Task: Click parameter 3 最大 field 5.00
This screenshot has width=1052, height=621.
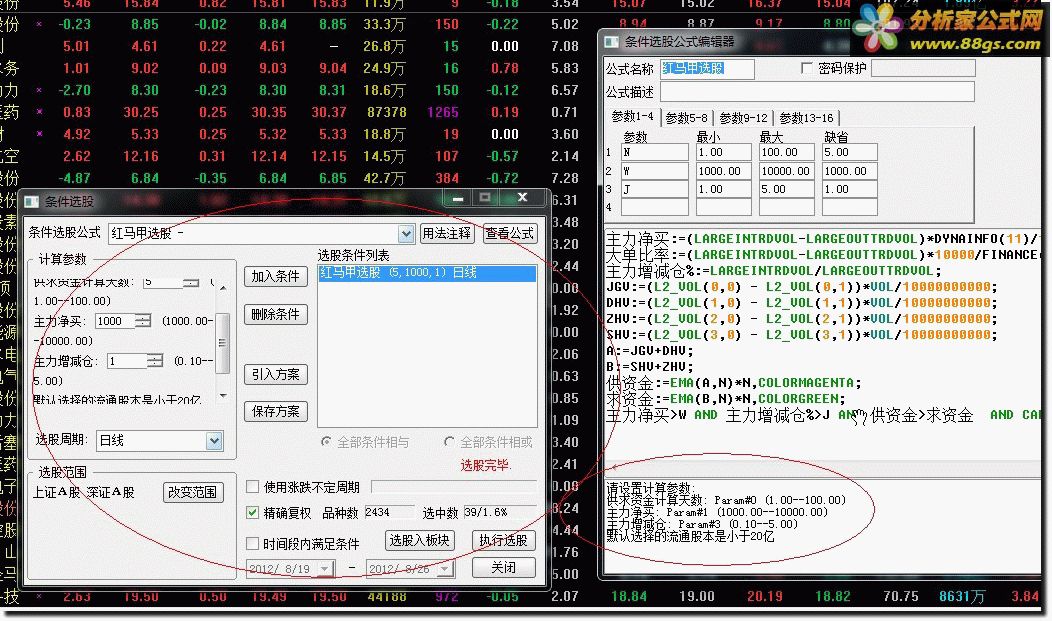Action: 786,189
